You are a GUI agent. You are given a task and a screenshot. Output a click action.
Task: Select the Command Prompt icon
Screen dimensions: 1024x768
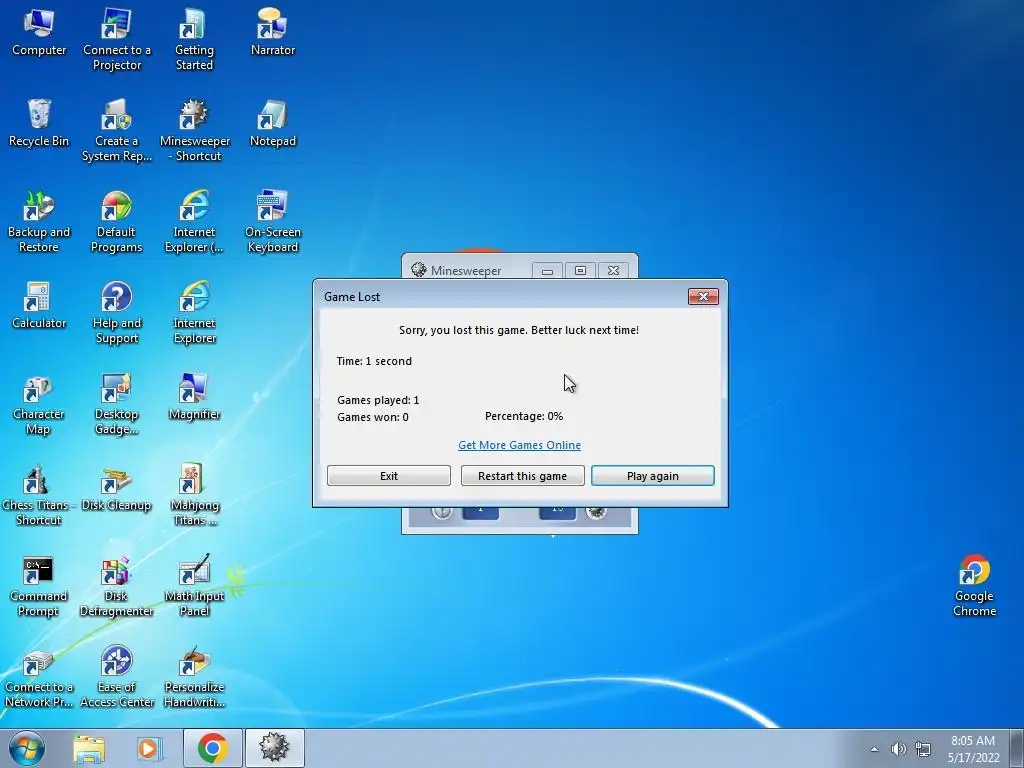point(38,586)
